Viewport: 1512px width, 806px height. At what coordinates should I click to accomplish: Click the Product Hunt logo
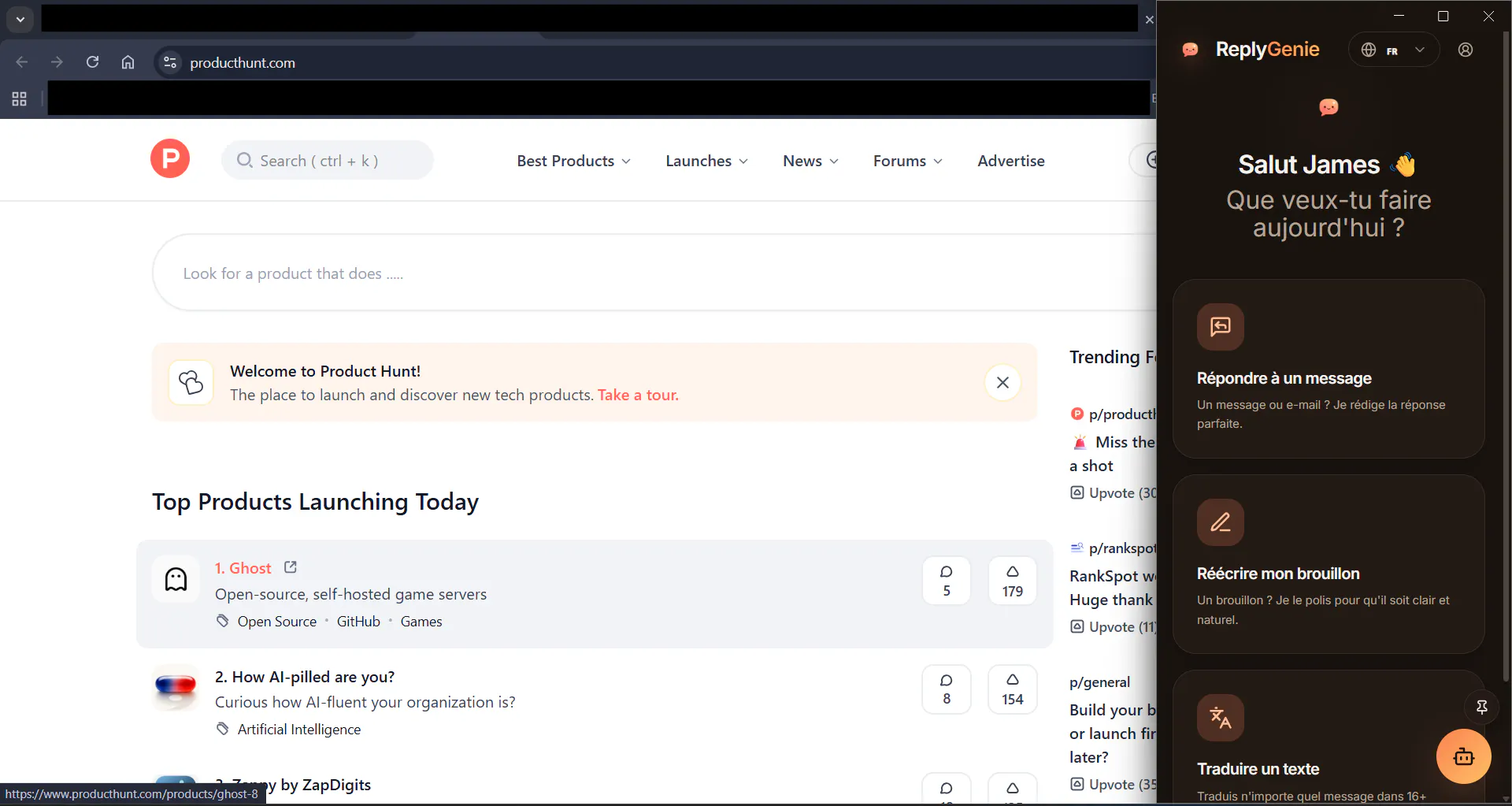170,158
